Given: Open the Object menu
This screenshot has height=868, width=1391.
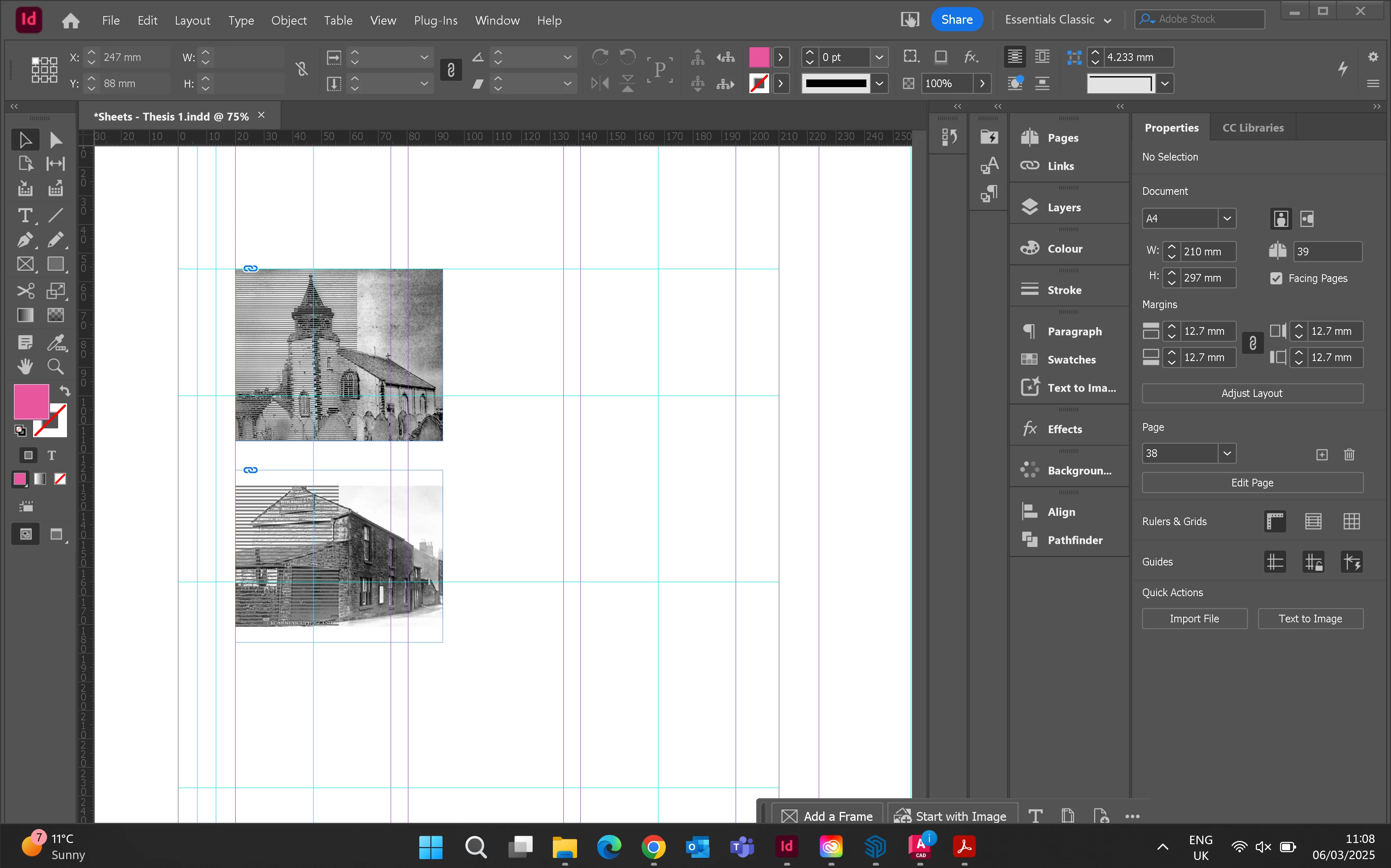Looking at the screenshot, I should click(x=288, y=21).
